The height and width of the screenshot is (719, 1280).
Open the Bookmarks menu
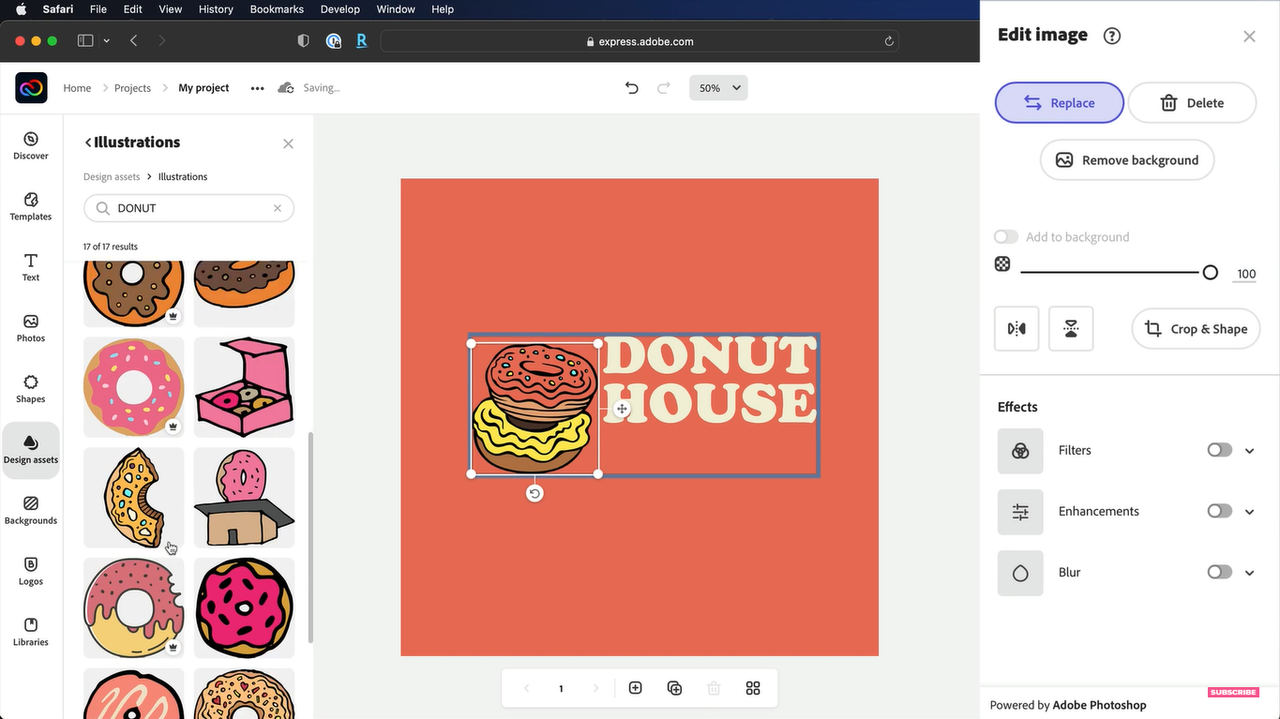(x=277, y=9)
